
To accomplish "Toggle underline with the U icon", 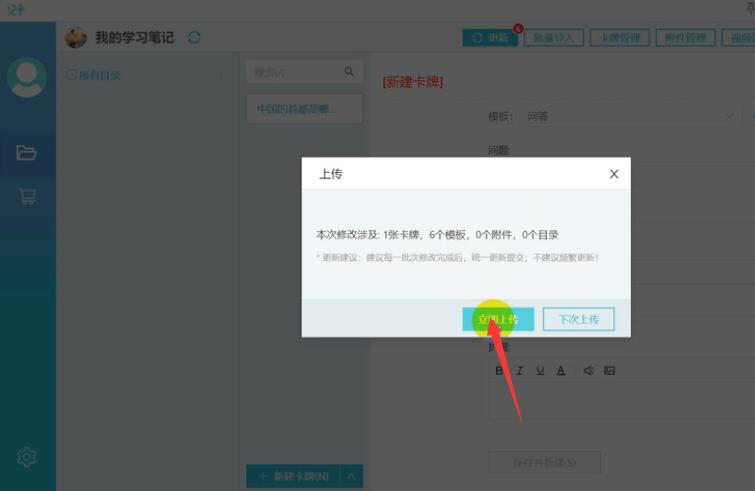I will tap(540, 370).
